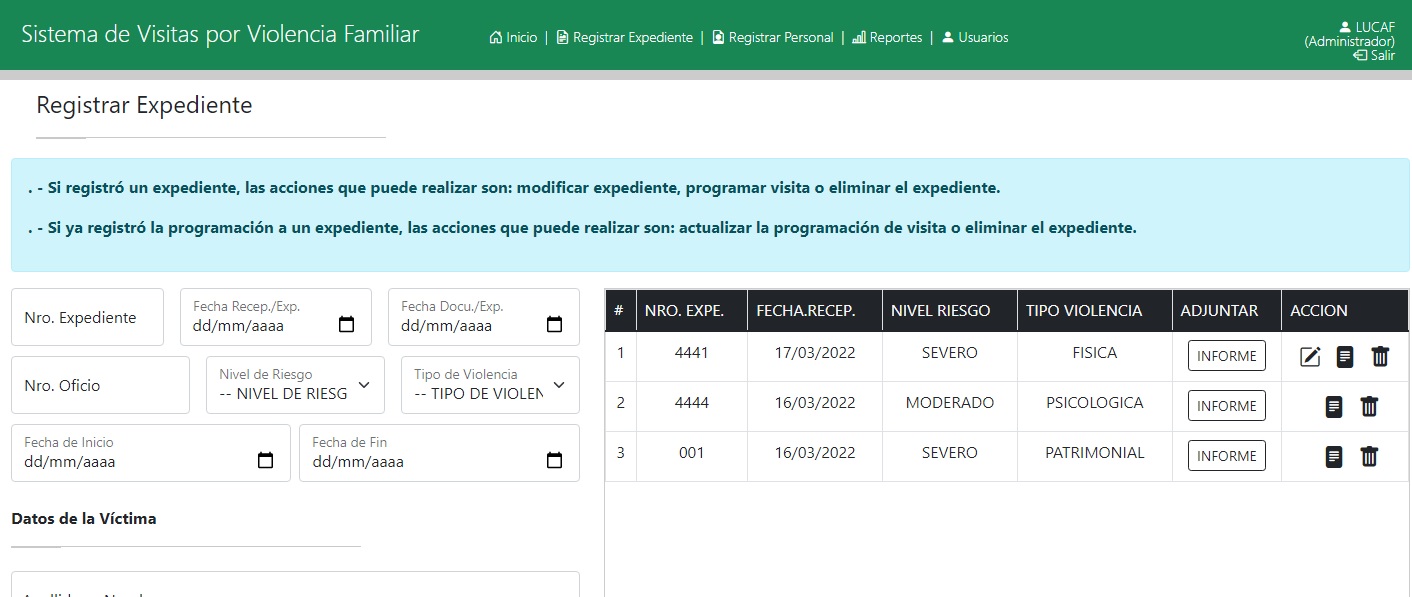Expand the Tipo de Violencia dropdown
Image resolution: width=1412 pixels, height=597 pixels.
click(x=490, y=385)
